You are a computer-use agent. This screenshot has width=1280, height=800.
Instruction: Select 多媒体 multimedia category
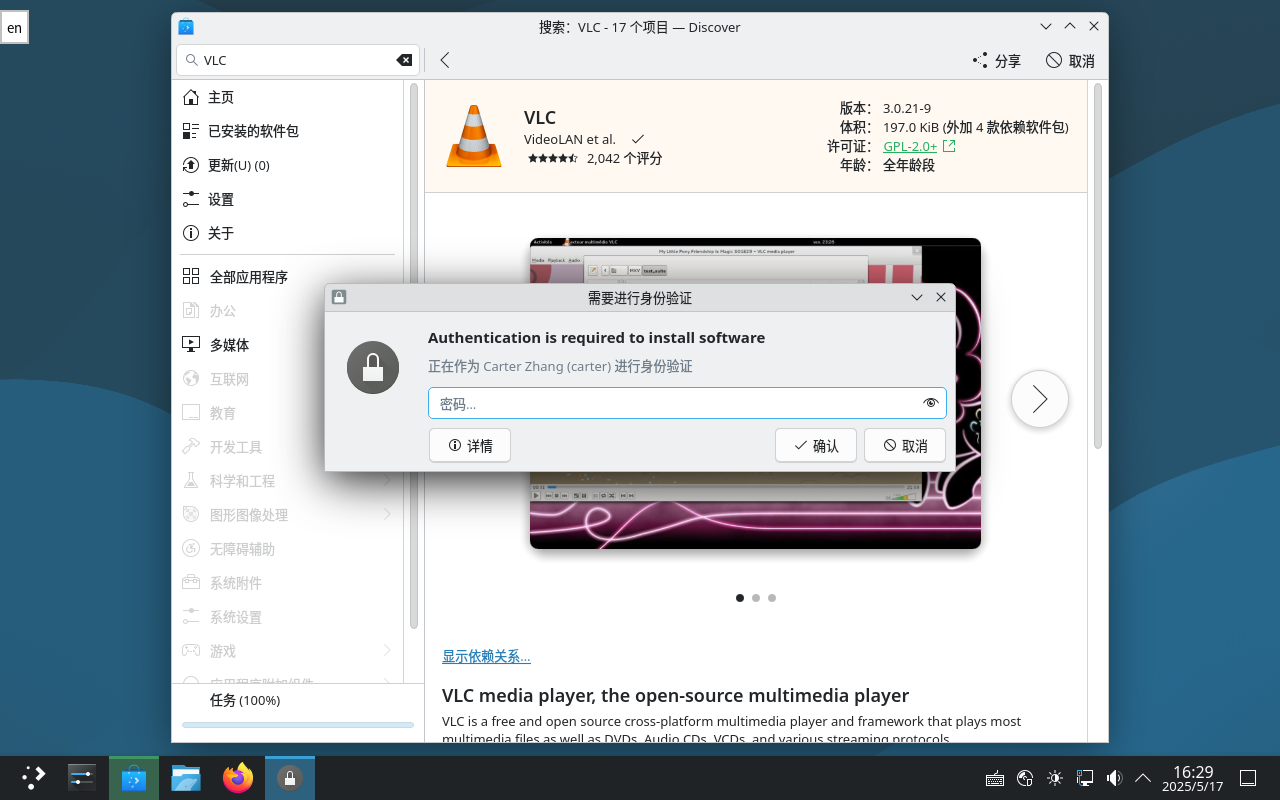click(288, 345)
